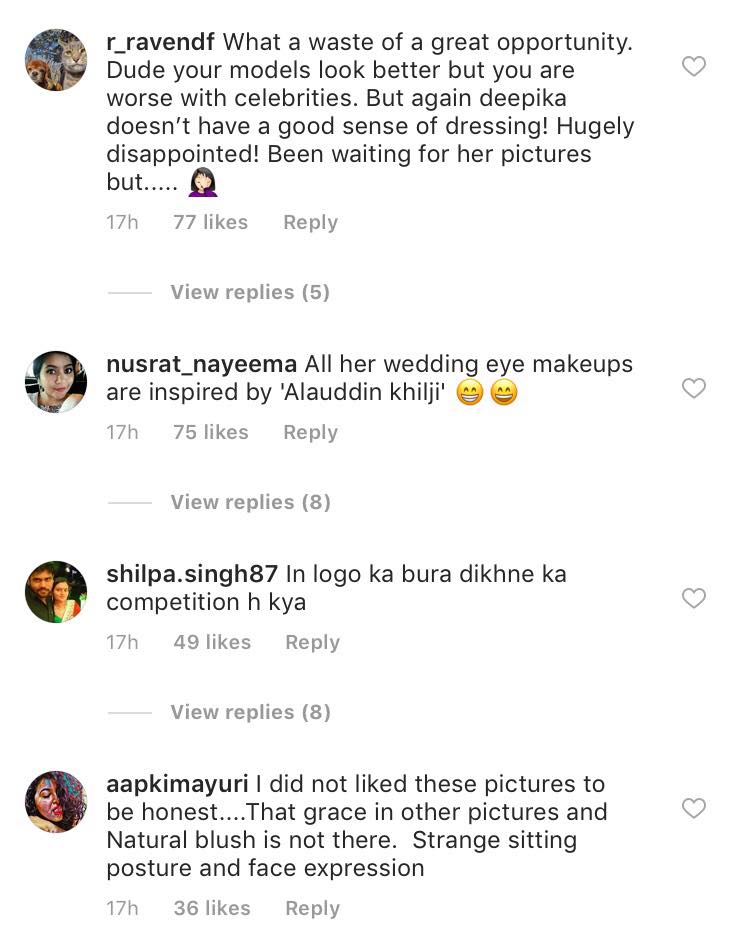Open the nusrat_nayeema username link
The height and width of the screenshot is (947, 750).
point(201,365)
